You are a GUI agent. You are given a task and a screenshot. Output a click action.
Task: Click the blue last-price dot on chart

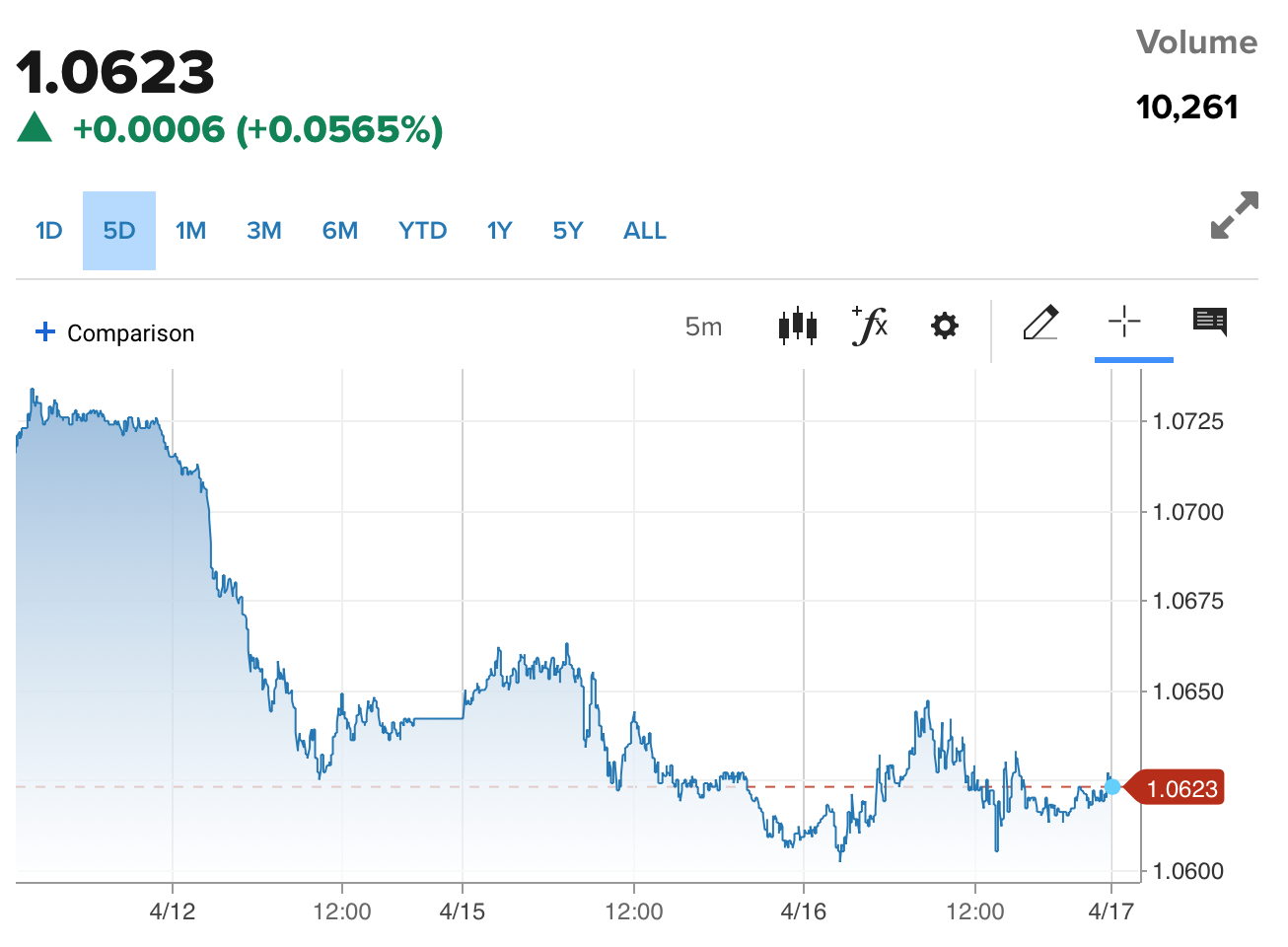pyautogui.click(x=1112, y=786)
